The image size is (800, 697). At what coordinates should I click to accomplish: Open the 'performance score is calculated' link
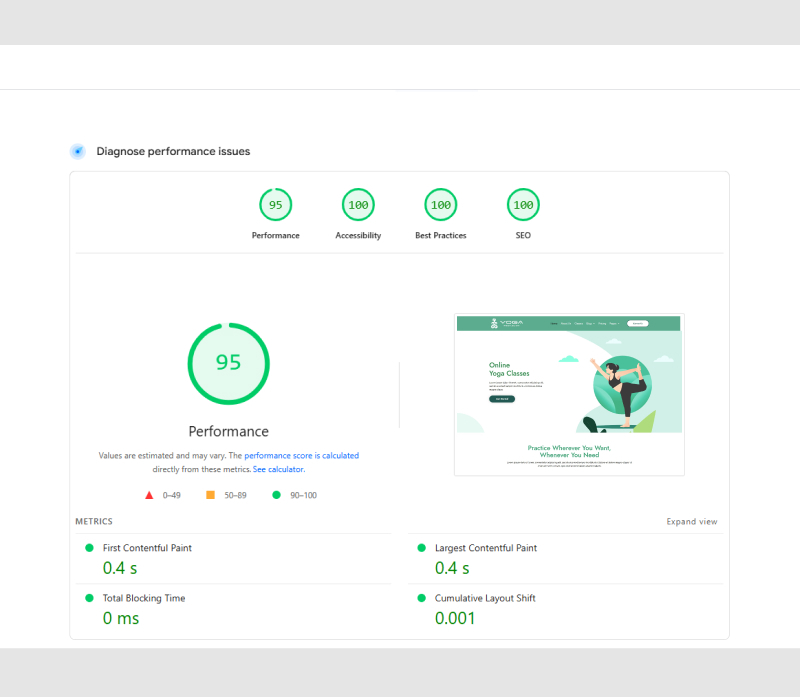click(301, 456)
